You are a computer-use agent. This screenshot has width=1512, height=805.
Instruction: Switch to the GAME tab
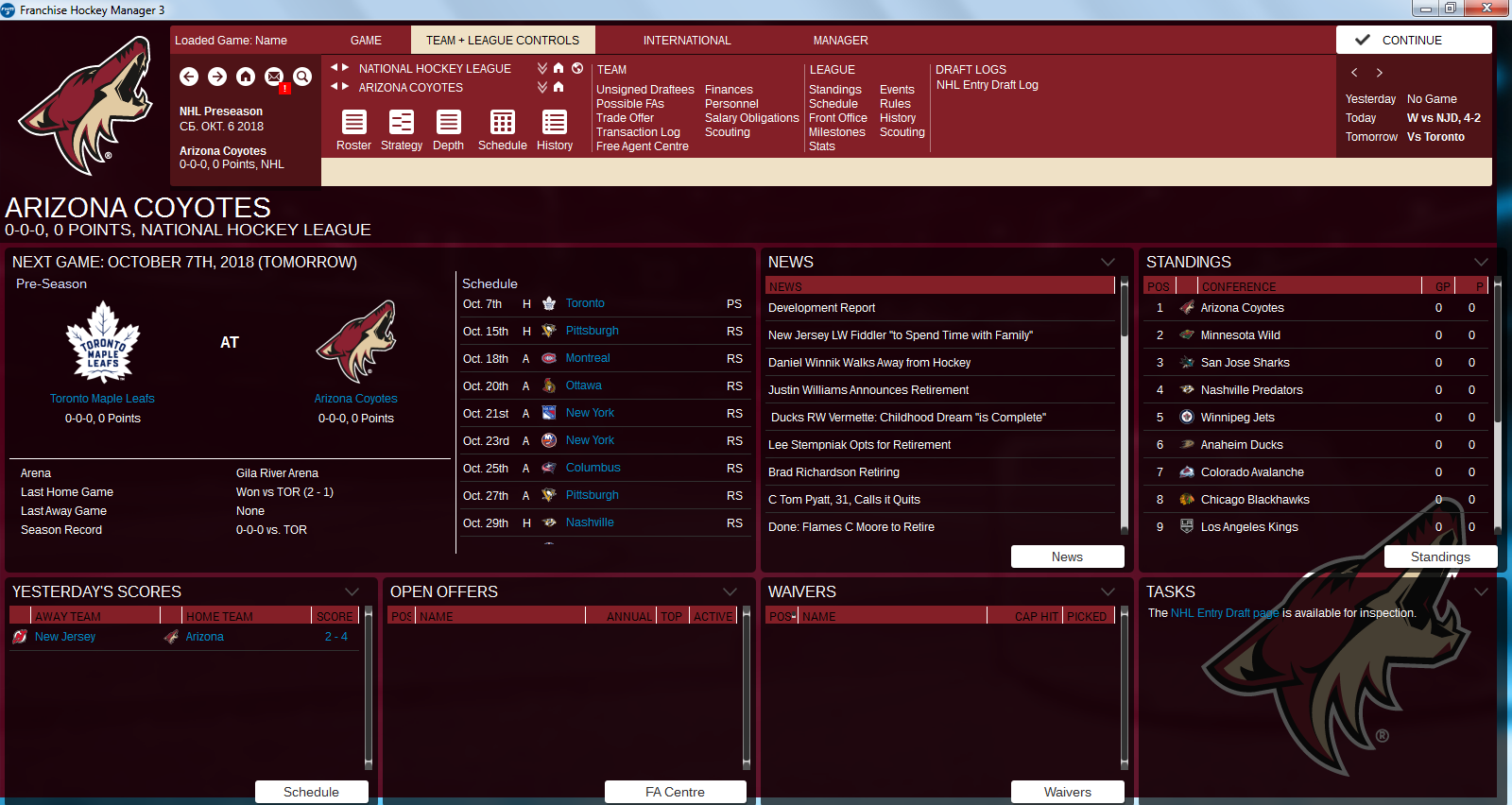tap(366, 41)
